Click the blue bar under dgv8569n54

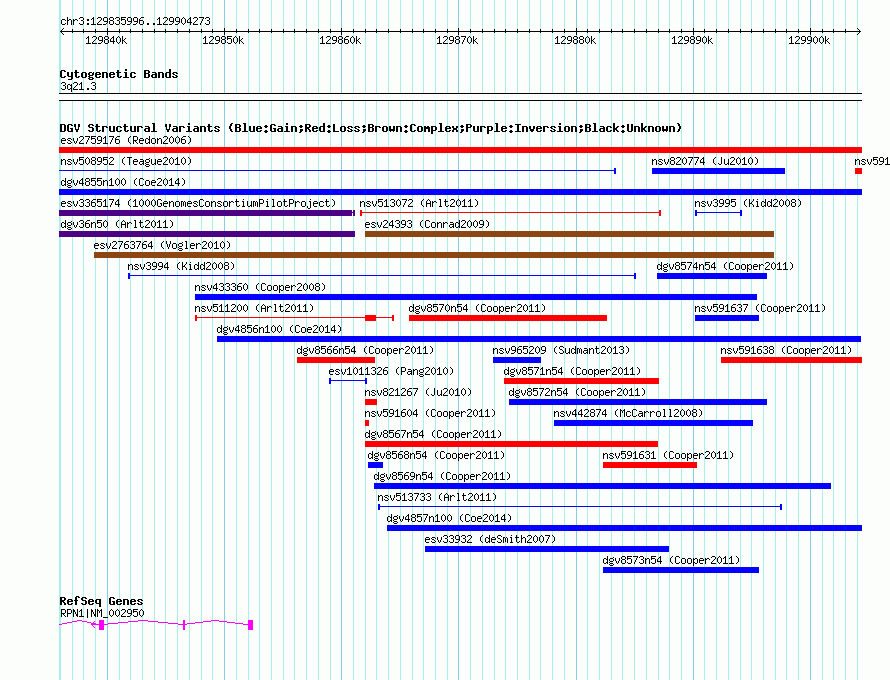[x=602, y=486]
